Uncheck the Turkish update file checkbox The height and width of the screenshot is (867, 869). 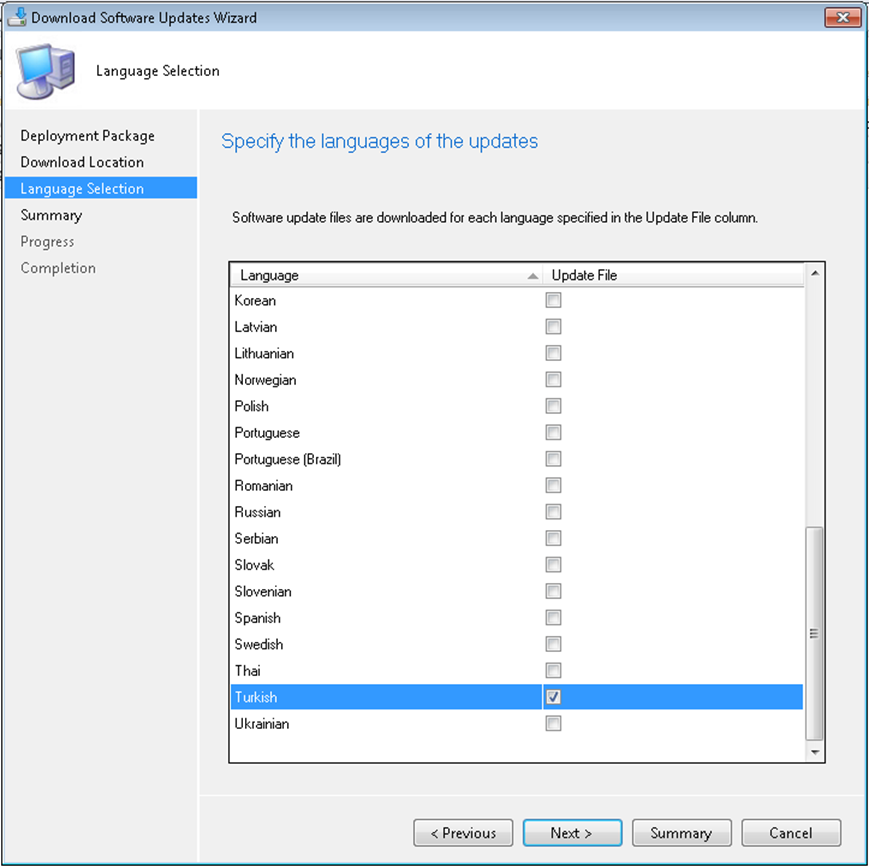click(554, 697)
